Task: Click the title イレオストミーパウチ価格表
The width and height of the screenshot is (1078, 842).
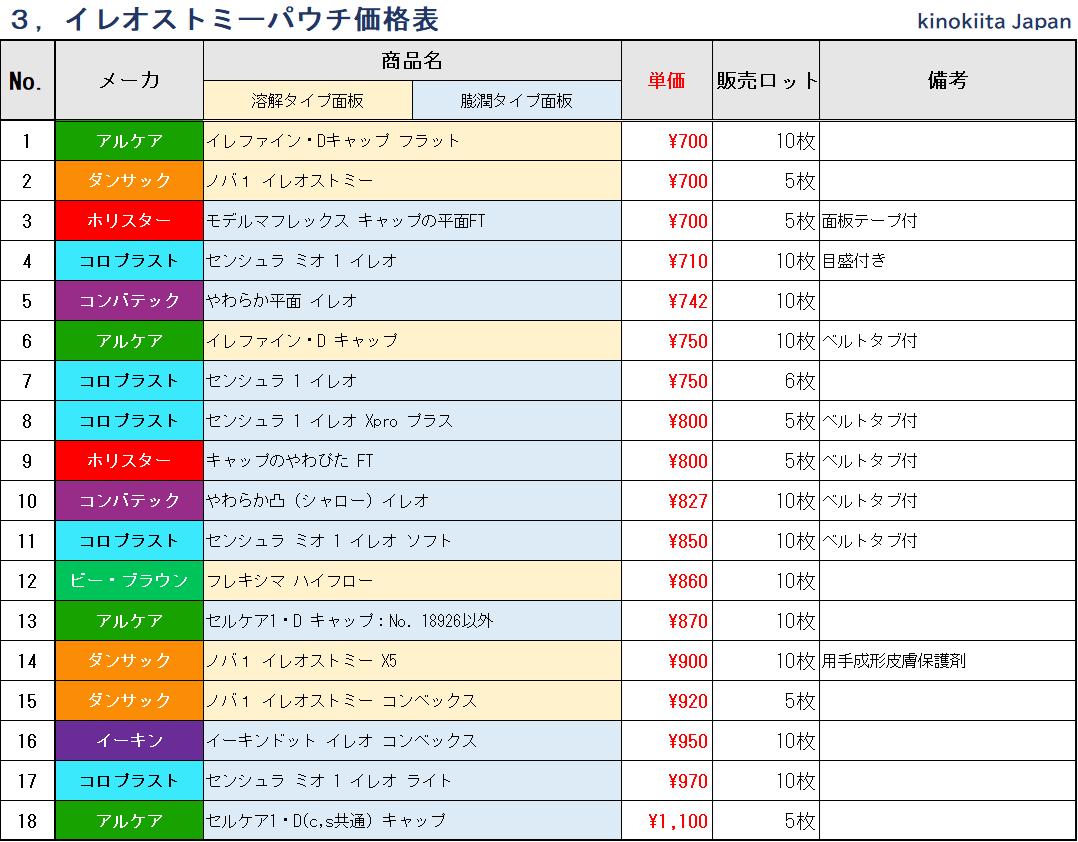Action: tap(252, 19)
